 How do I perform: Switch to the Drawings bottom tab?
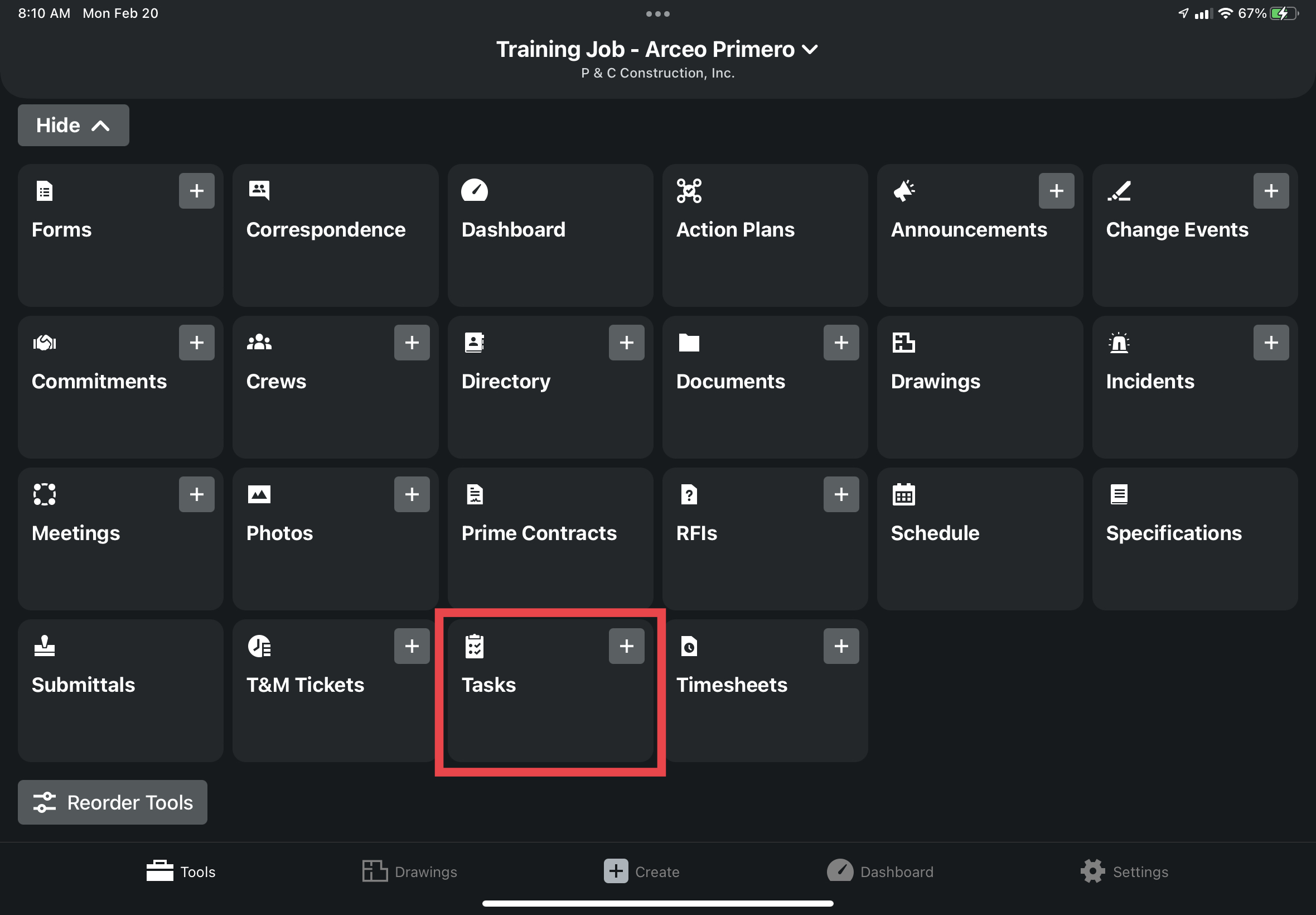click(x=410, y=871)
